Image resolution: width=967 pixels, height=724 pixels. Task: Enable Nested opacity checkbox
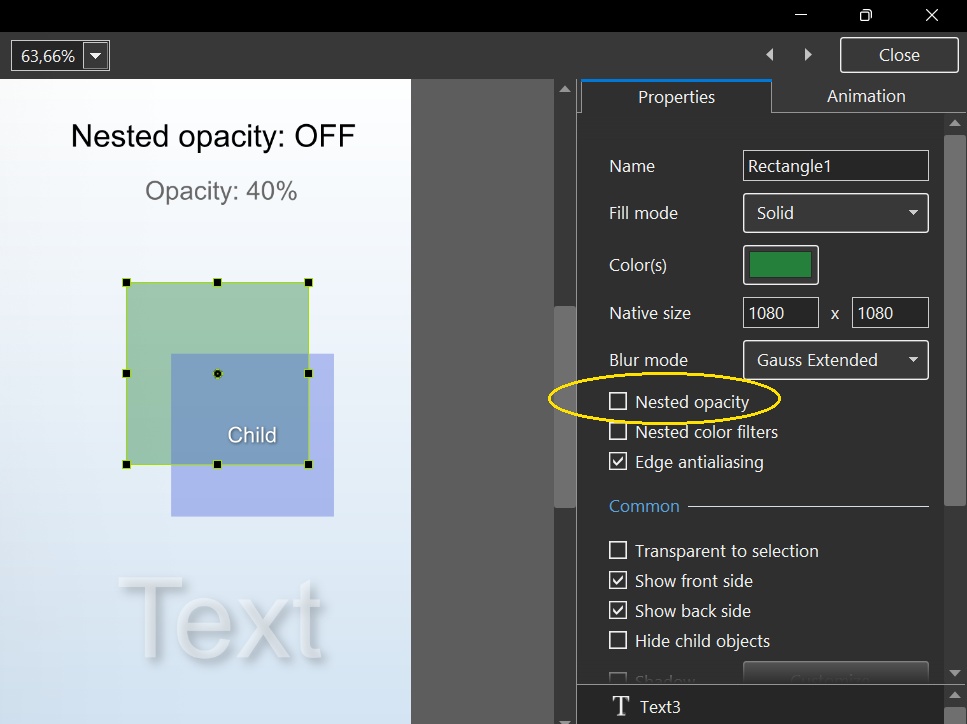coord(618,401)
